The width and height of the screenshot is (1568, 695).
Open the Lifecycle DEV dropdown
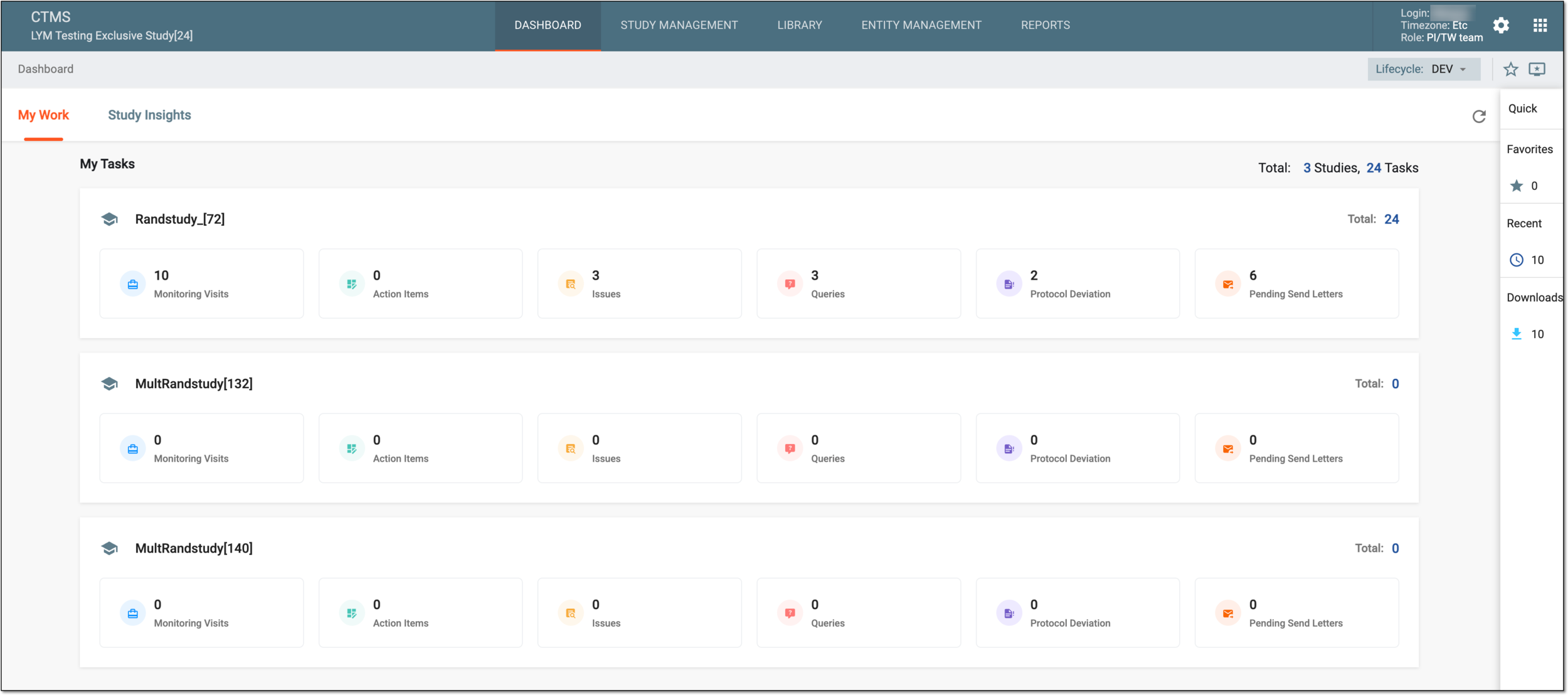[1424, 69]
